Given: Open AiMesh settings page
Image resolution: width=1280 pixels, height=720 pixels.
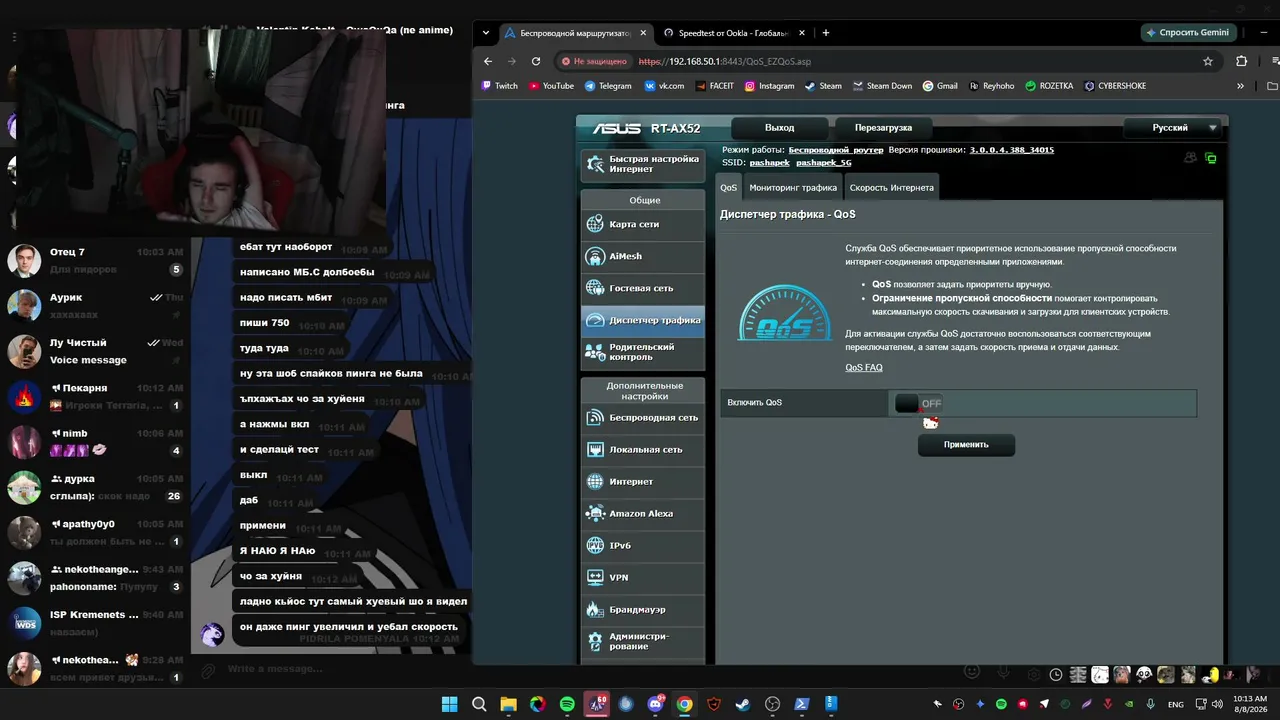Looking at the screenshot, I should pyautogui.click(x=642, y=256).
